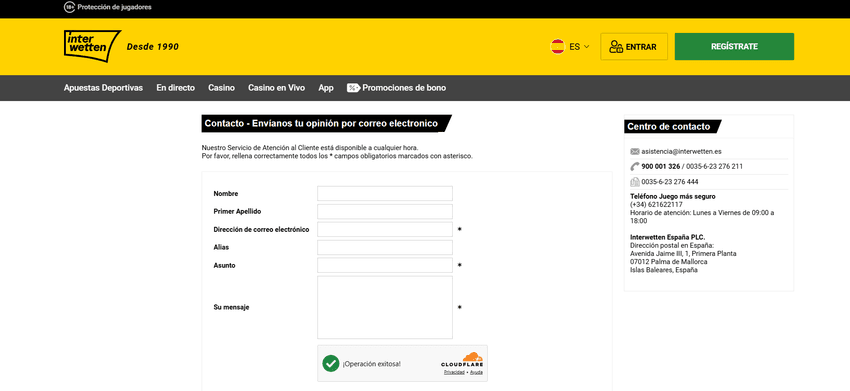Viewport: 850px width, 391px height.
Task: Click the Spanish flag icon
Action: 558,47
